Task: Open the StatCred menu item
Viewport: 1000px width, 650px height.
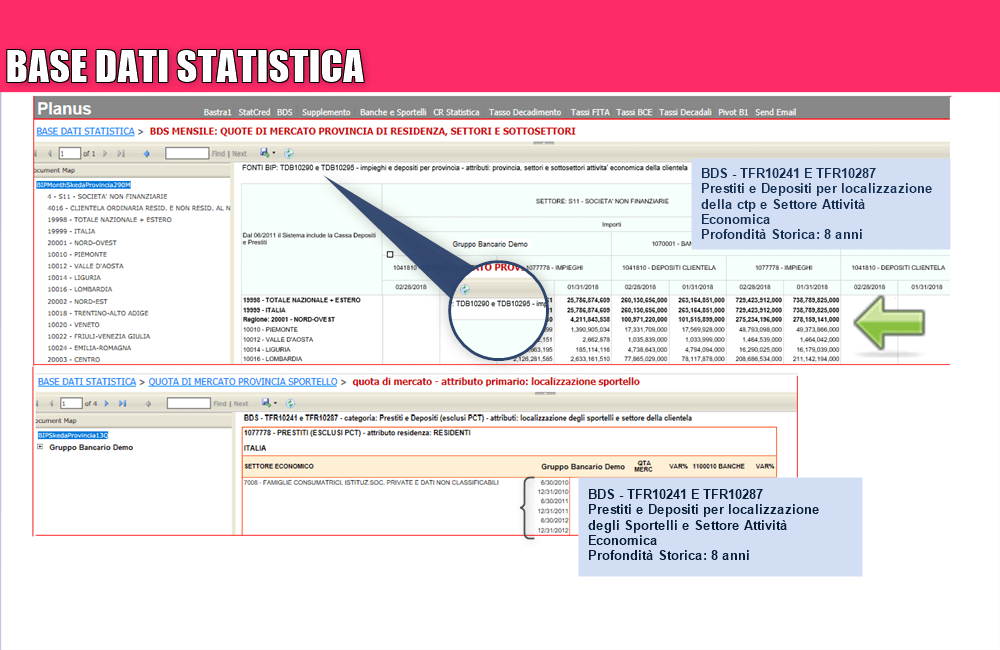Action: point(254,112)
